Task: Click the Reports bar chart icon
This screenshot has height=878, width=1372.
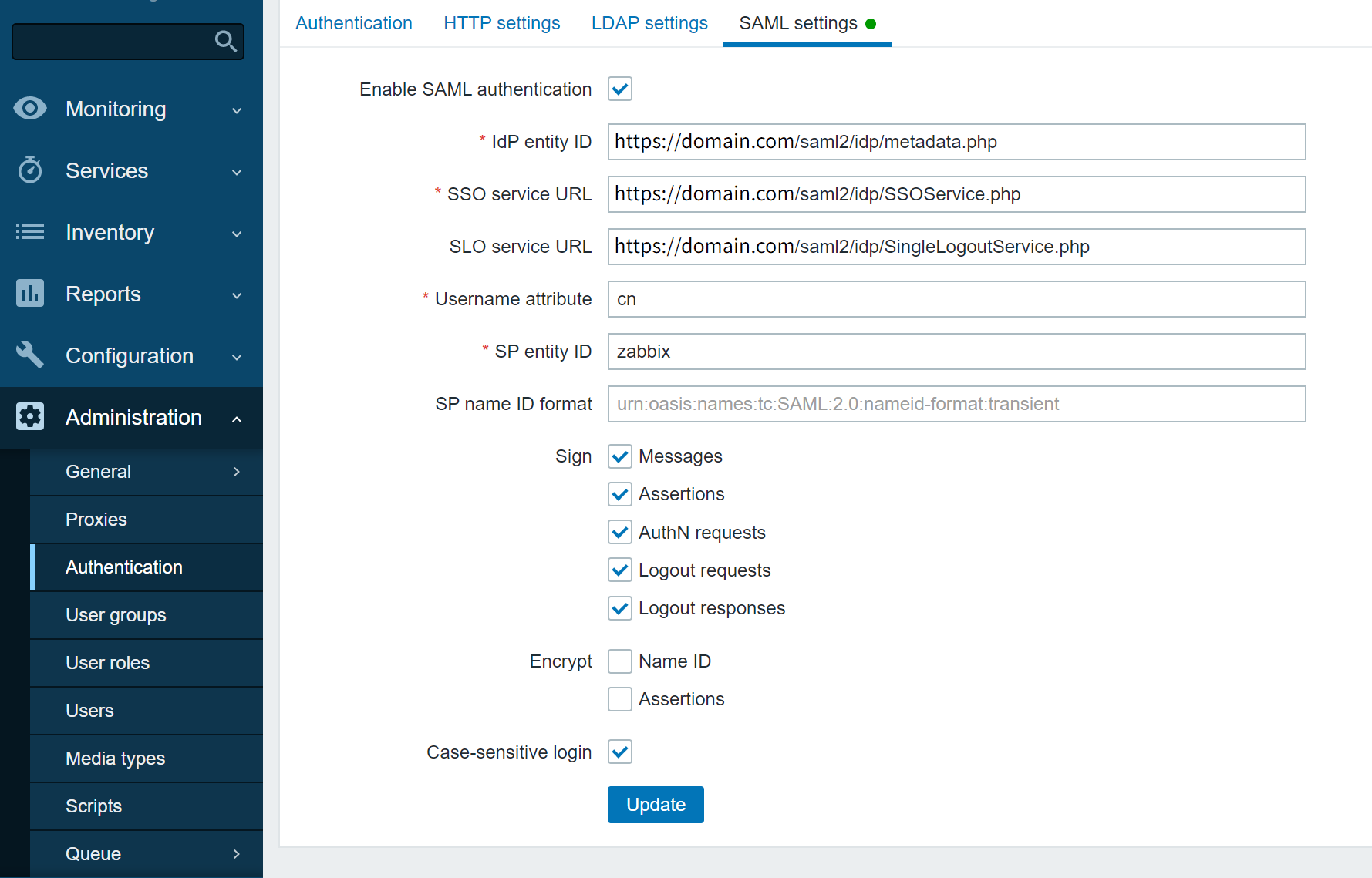Action: (30, 294)
